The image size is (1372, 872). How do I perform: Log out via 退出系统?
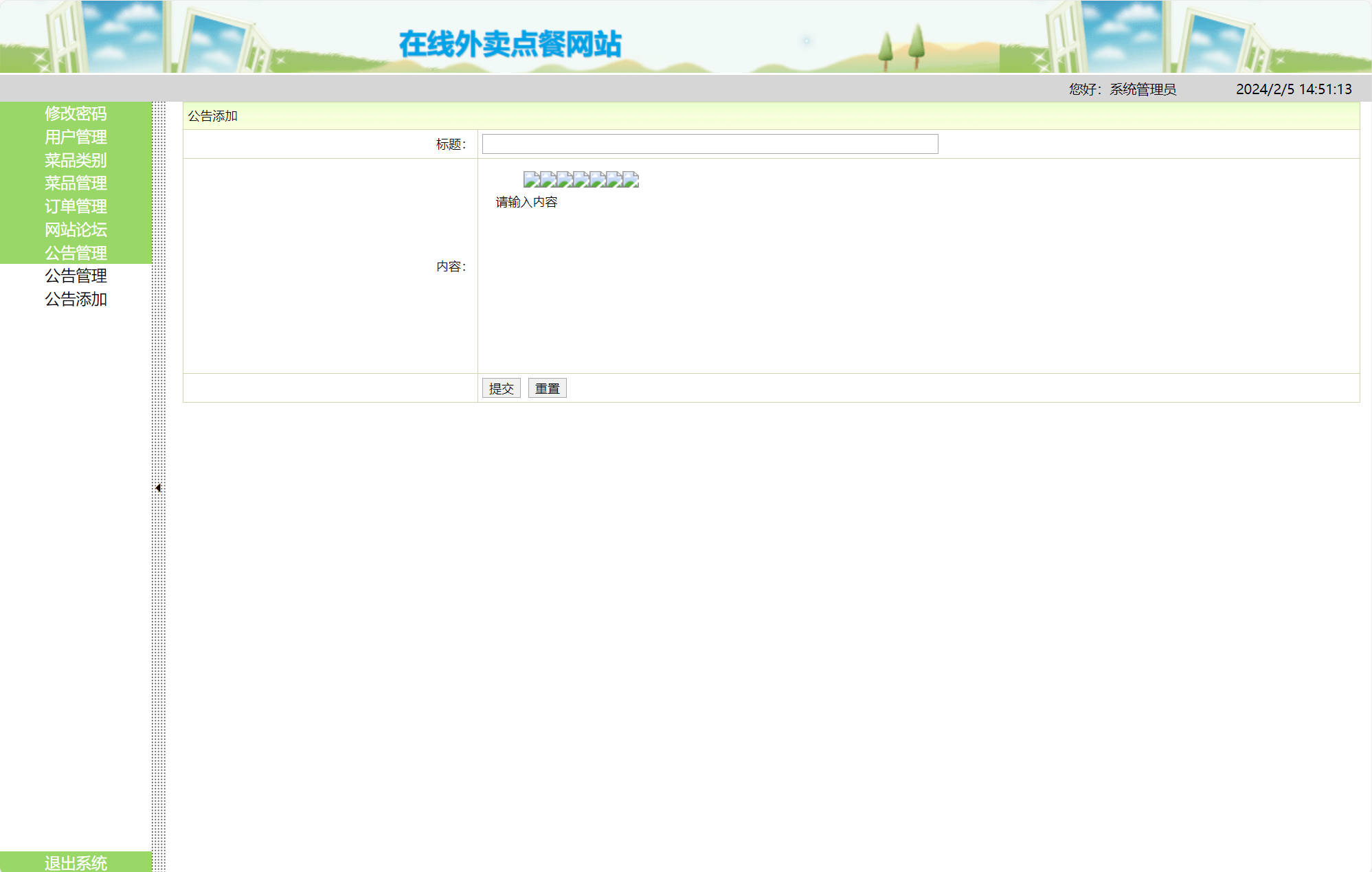point(76,862)
